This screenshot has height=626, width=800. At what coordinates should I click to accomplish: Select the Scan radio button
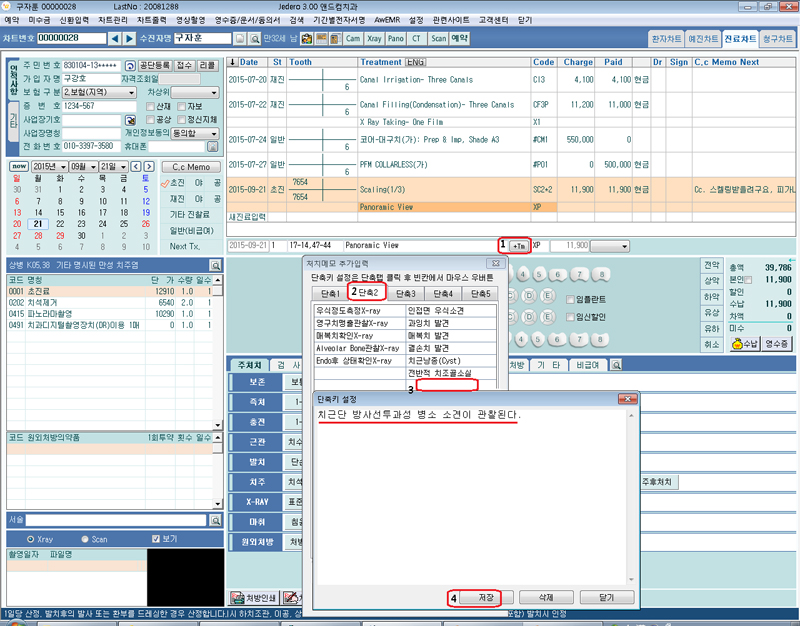84,538
